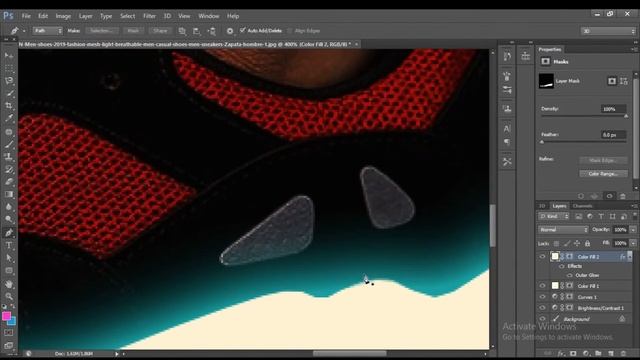Click the Make Shape button
The width and height of the screenshot is (640, 360).
[x=160, y=31]
